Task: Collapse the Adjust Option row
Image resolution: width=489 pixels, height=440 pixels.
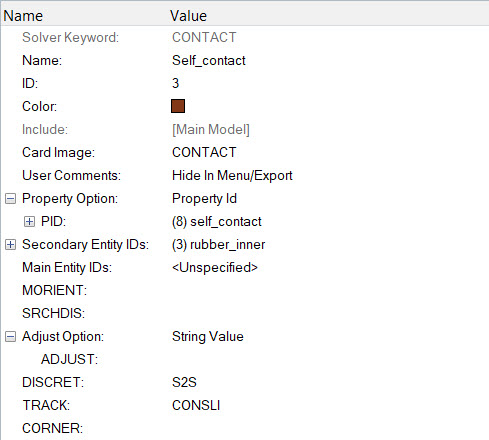Action: pos(10,337)
